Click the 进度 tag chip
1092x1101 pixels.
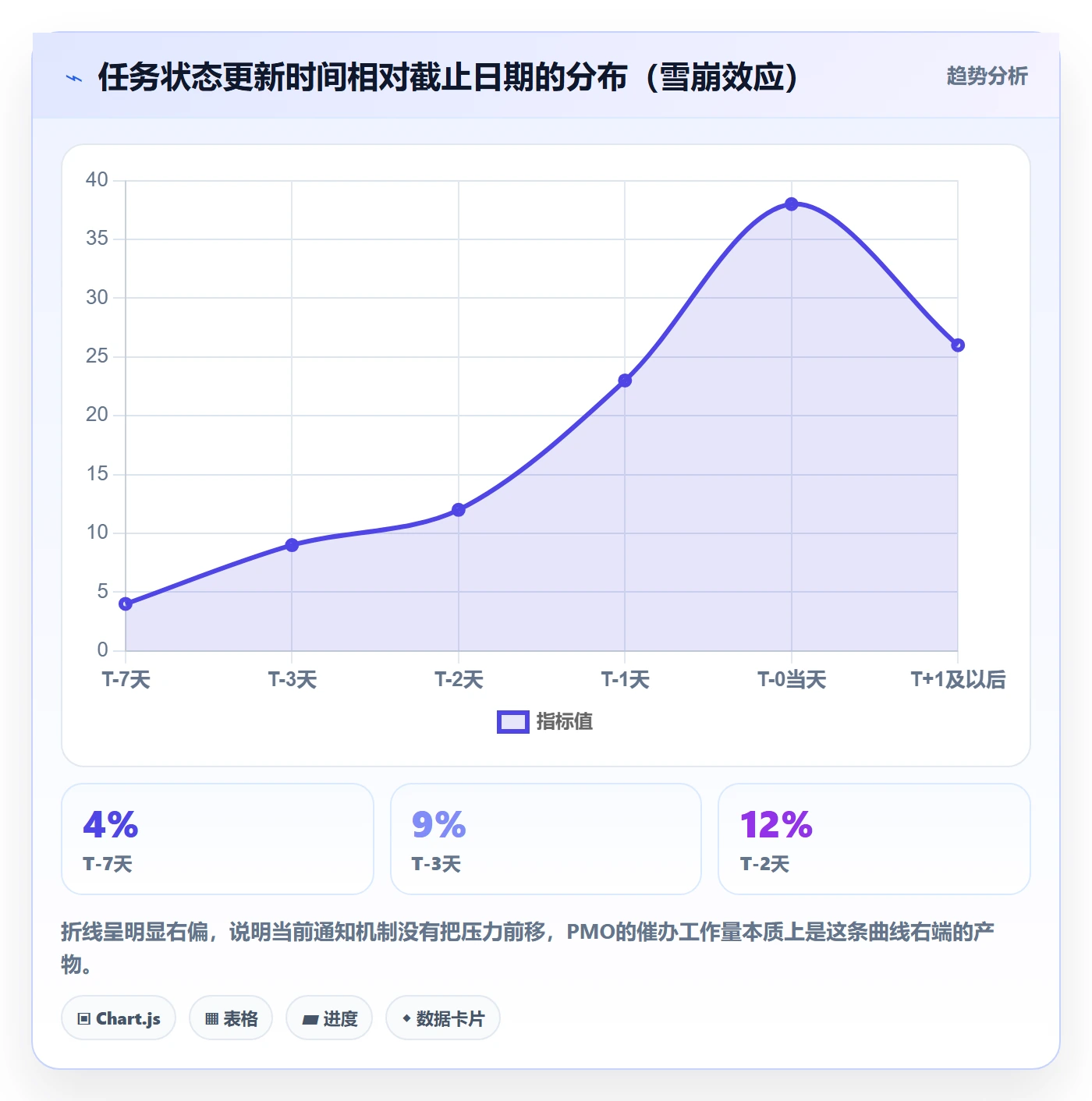pos(329,1018)
